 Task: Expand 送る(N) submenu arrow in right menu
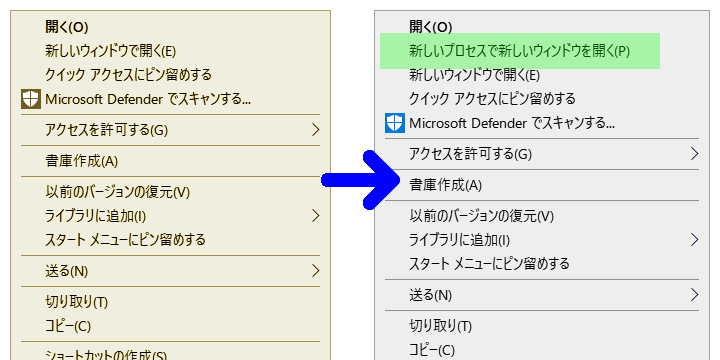694,295
